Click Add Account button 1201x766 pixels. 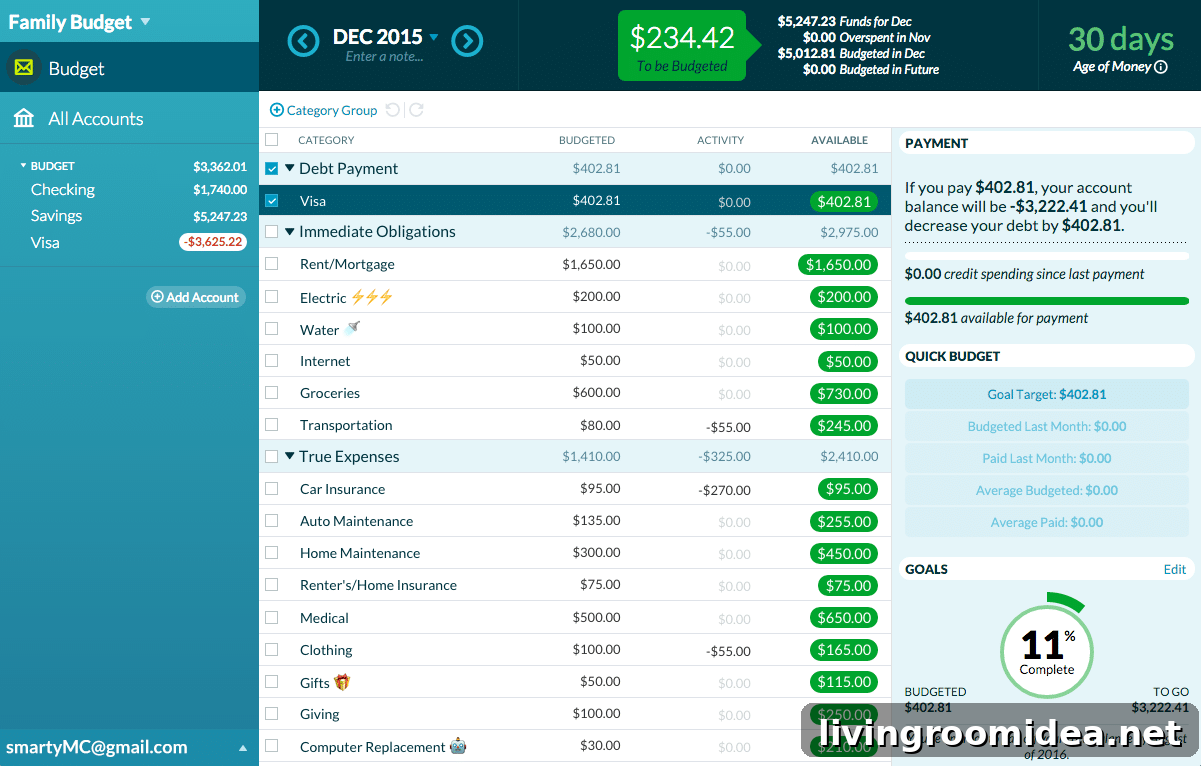click(196, 297)
